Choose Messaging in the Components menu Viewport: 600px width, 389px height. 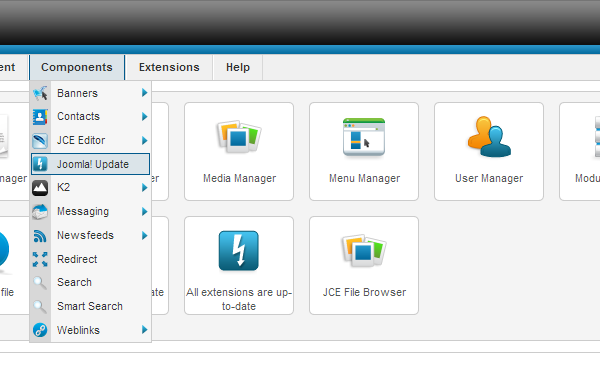[90, 212]
